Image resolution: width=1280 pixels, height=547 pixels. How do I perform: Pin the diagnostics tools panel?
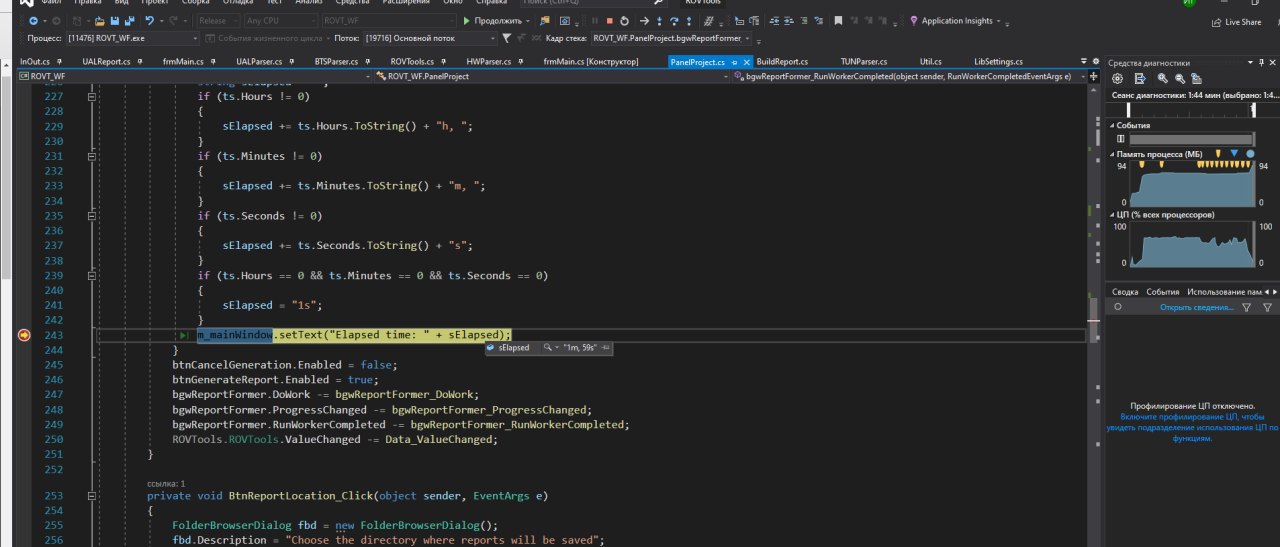1261,62
